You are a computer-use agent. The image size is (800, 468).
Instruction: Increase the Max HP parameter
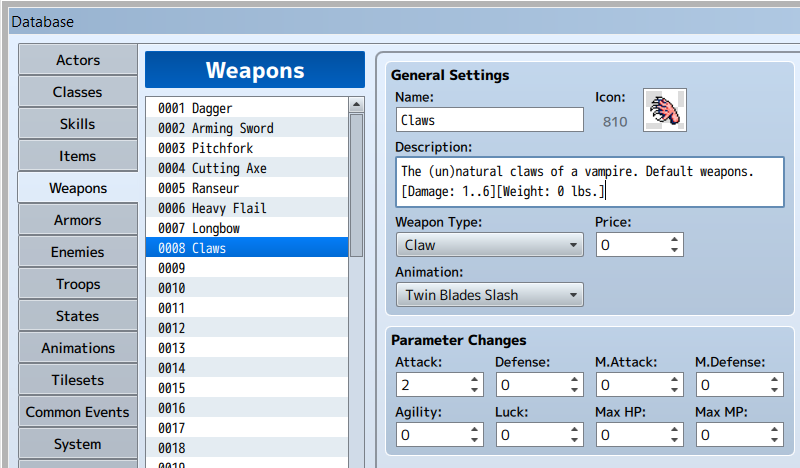pyautogui.click(x=674, y=429)
